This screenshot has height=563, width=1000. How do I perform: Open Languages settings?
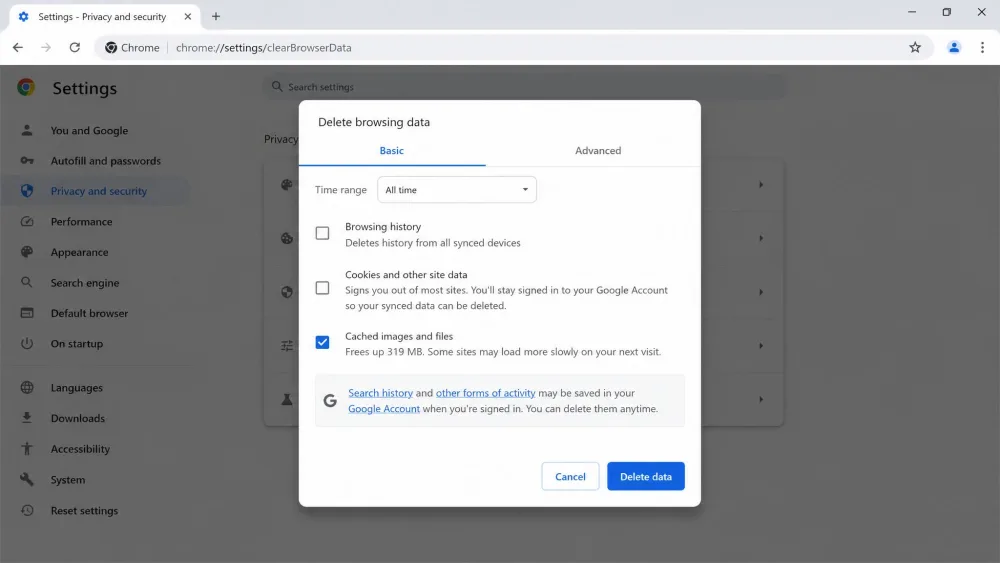77,387
